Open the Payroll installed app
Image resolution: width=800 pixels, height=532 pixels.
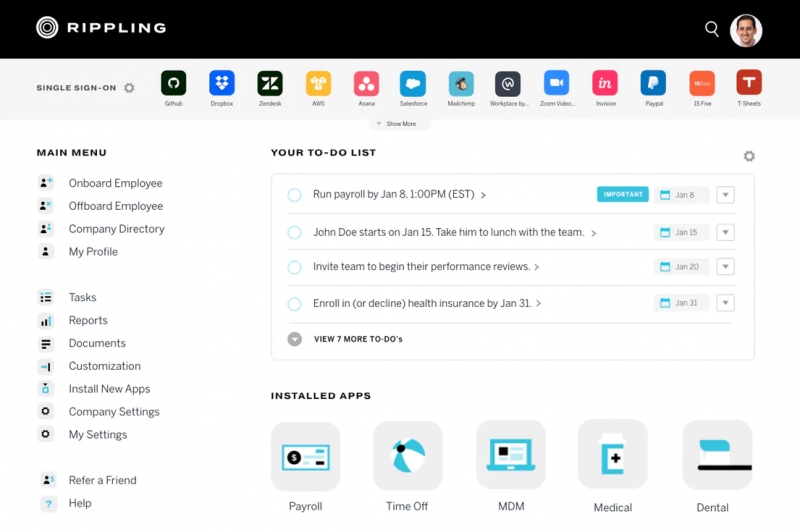pos(306,457)
